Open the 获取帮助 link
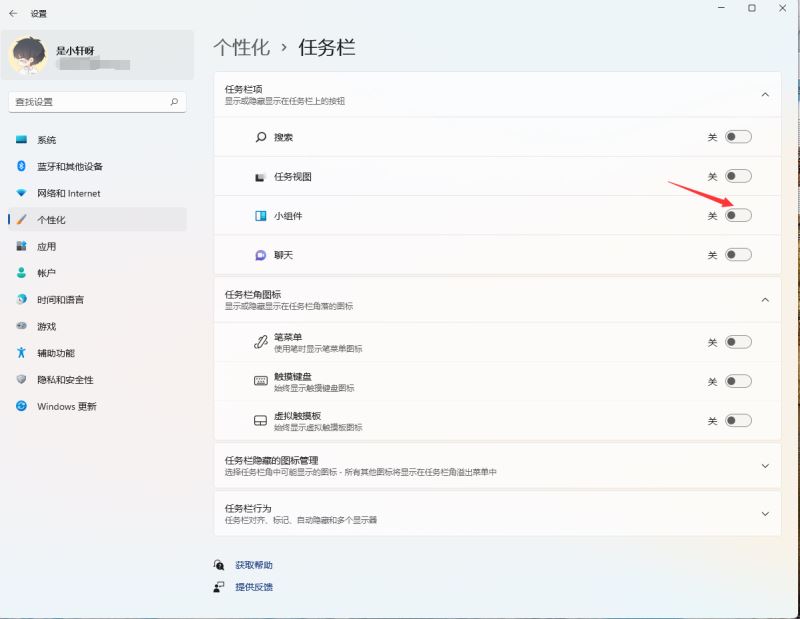The image size is (800, 619). [x=254, y=565]
